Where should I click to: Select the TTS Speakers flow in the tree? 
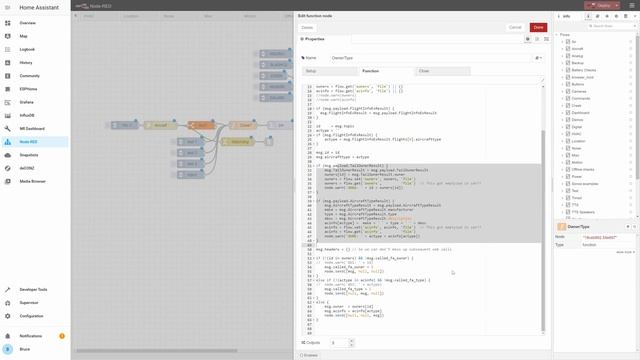pos(583,212)
